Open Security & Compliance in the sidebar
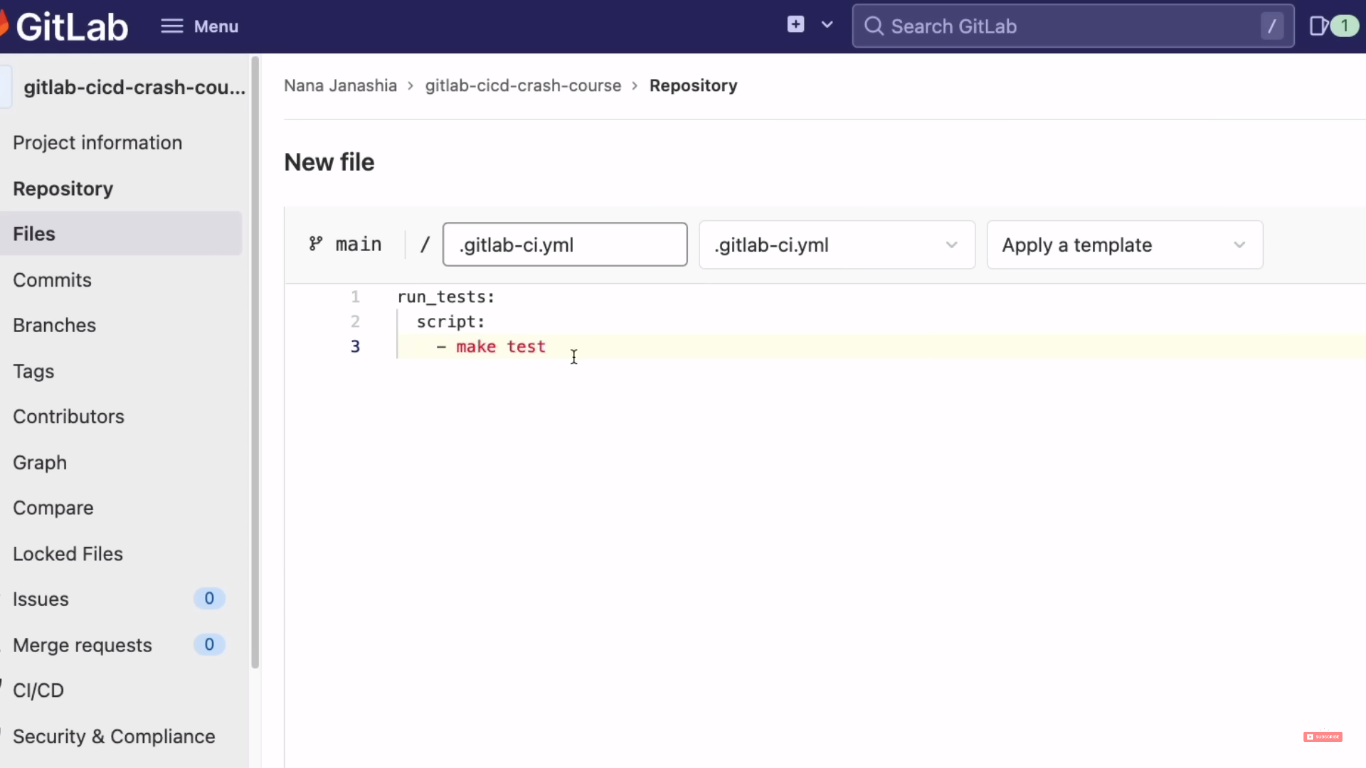Screen dimensions: 1366x768 113,736
